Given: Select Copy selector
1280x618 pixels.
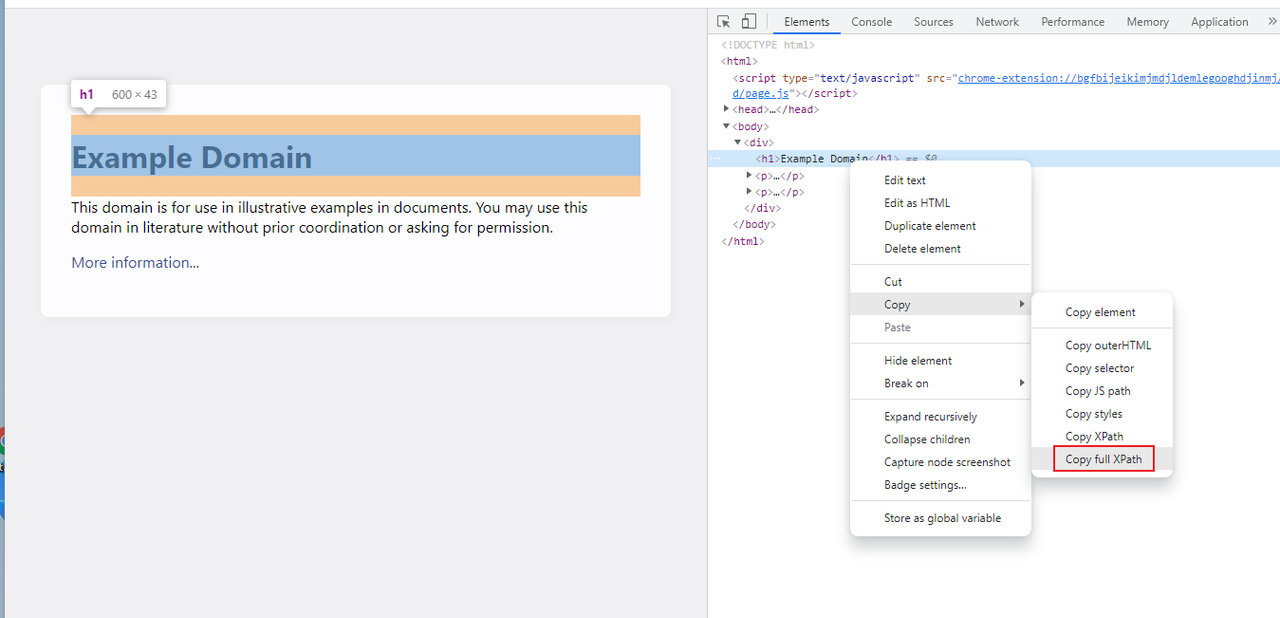Looking at the screenshot, I should (x=1101, y=369).
